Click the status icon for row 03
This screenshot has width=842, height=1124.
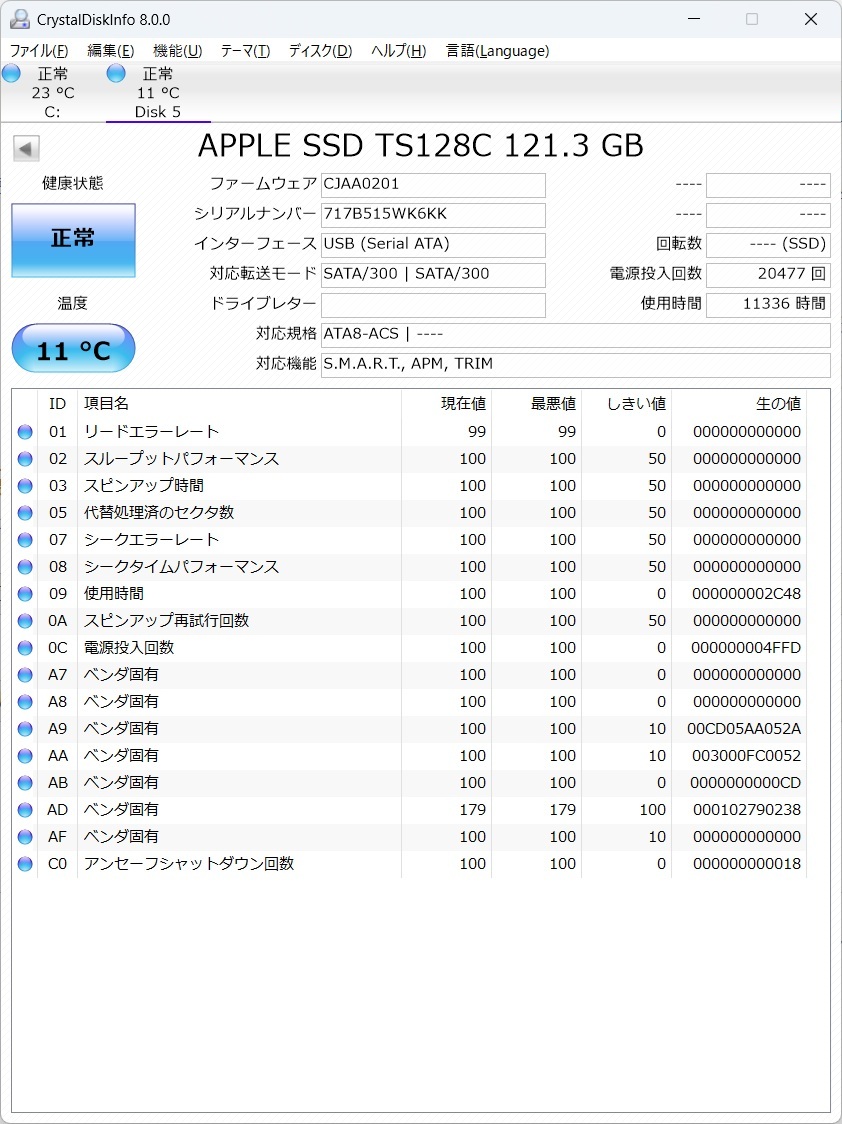click(x=25, y=486)
